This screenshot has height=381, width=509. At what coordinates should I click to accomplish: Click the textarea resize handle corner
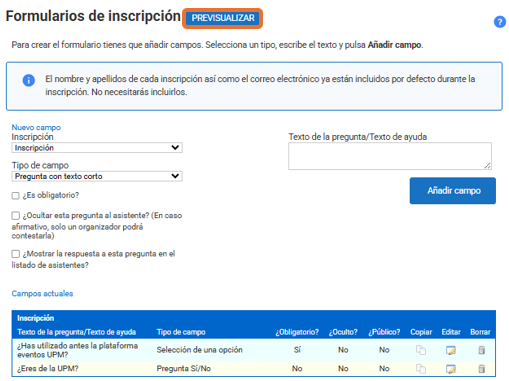pos(487,165)
